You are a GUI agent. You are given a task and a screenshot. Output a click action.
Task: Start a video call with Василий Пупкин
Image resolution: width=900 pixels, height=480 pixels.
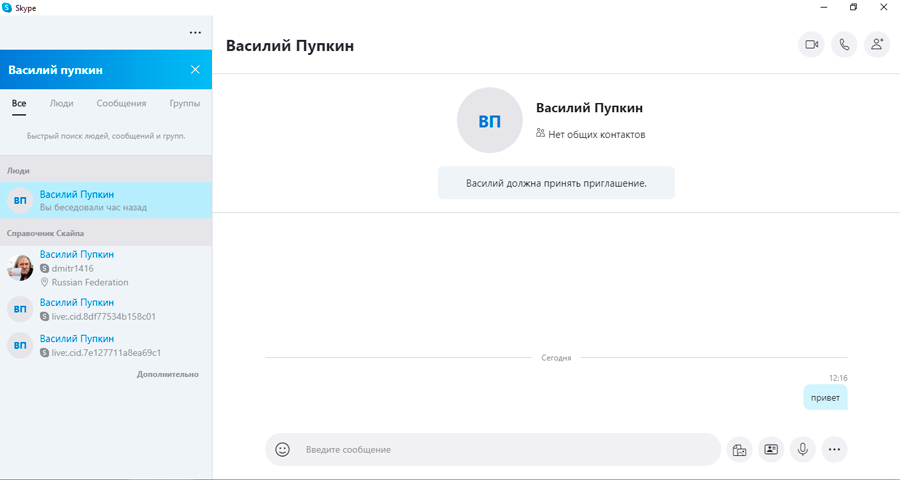(x=811, y=44)
